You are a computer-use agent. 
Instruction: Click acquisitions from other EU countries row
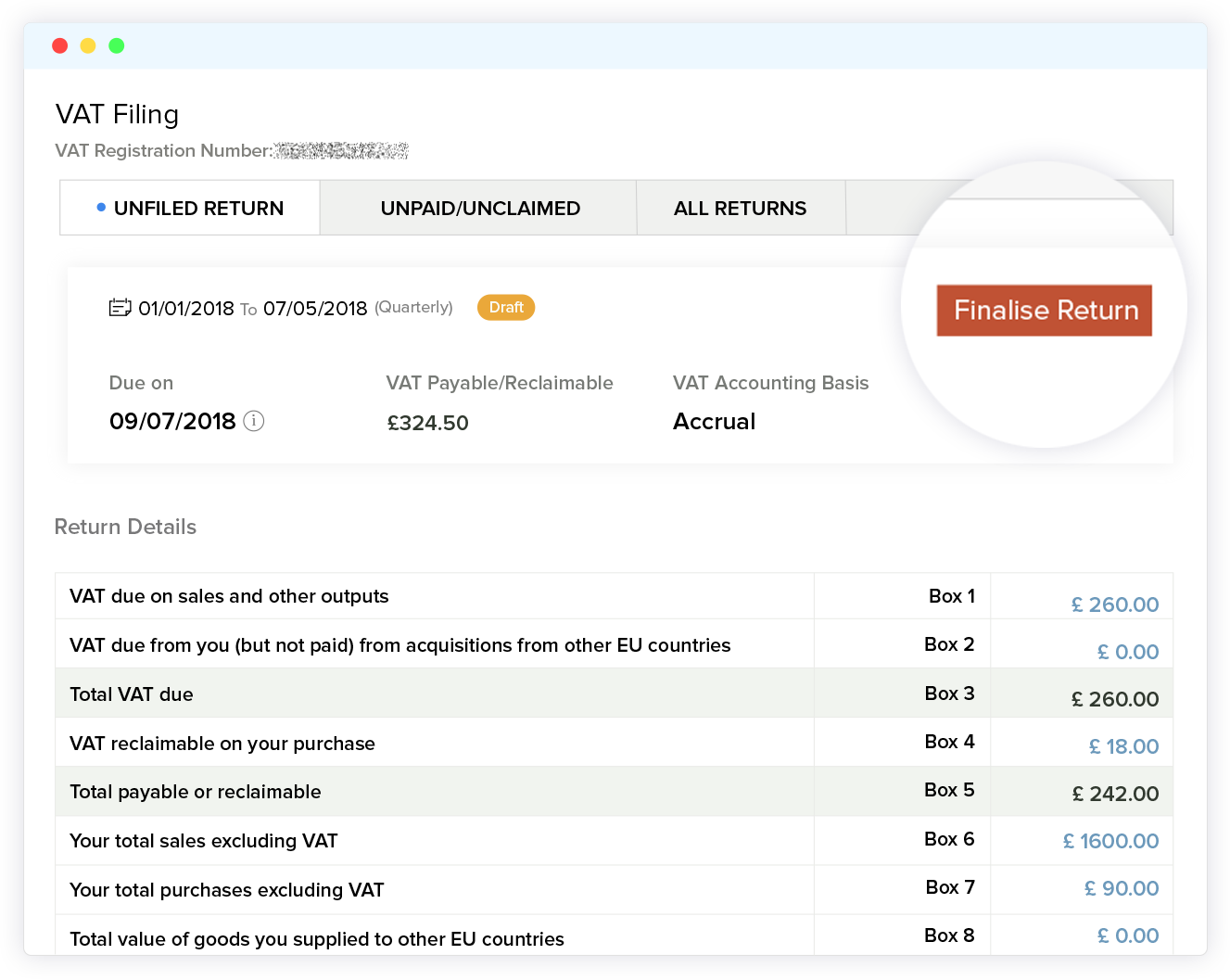tap(614, 644)
